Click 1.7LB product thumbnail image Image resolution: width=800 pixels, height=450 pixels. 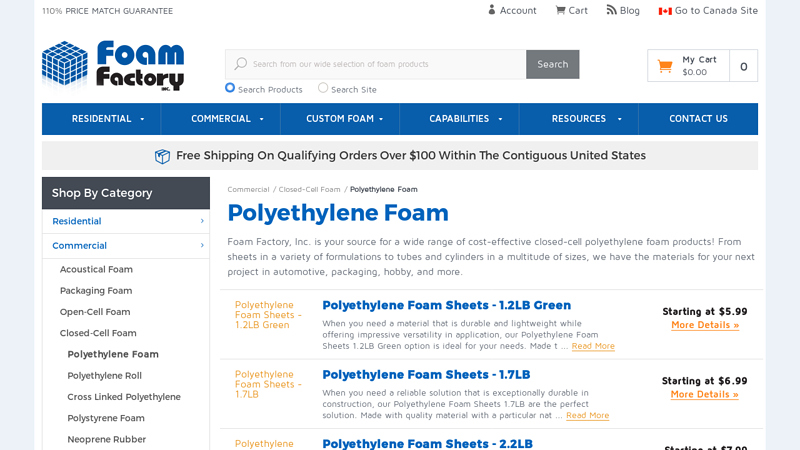pyautogui.click(x=268, y=384)
